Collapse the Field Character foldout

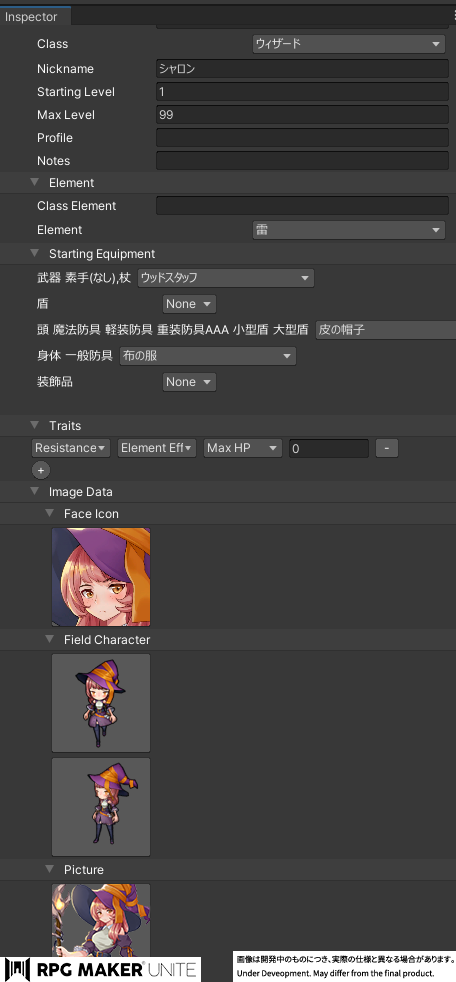pyautogui.click(x=49, y=640)
